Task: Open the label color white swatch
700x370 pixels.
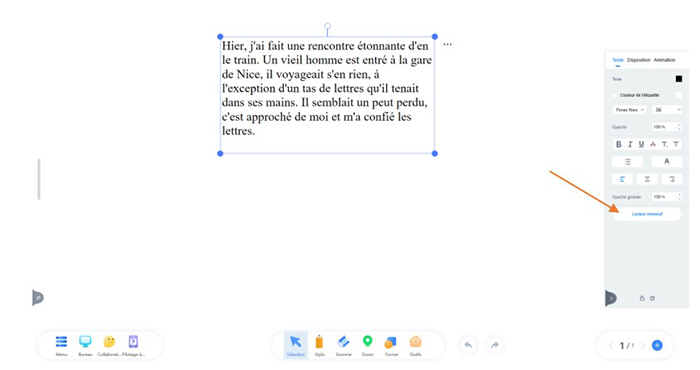Action: 679,95
